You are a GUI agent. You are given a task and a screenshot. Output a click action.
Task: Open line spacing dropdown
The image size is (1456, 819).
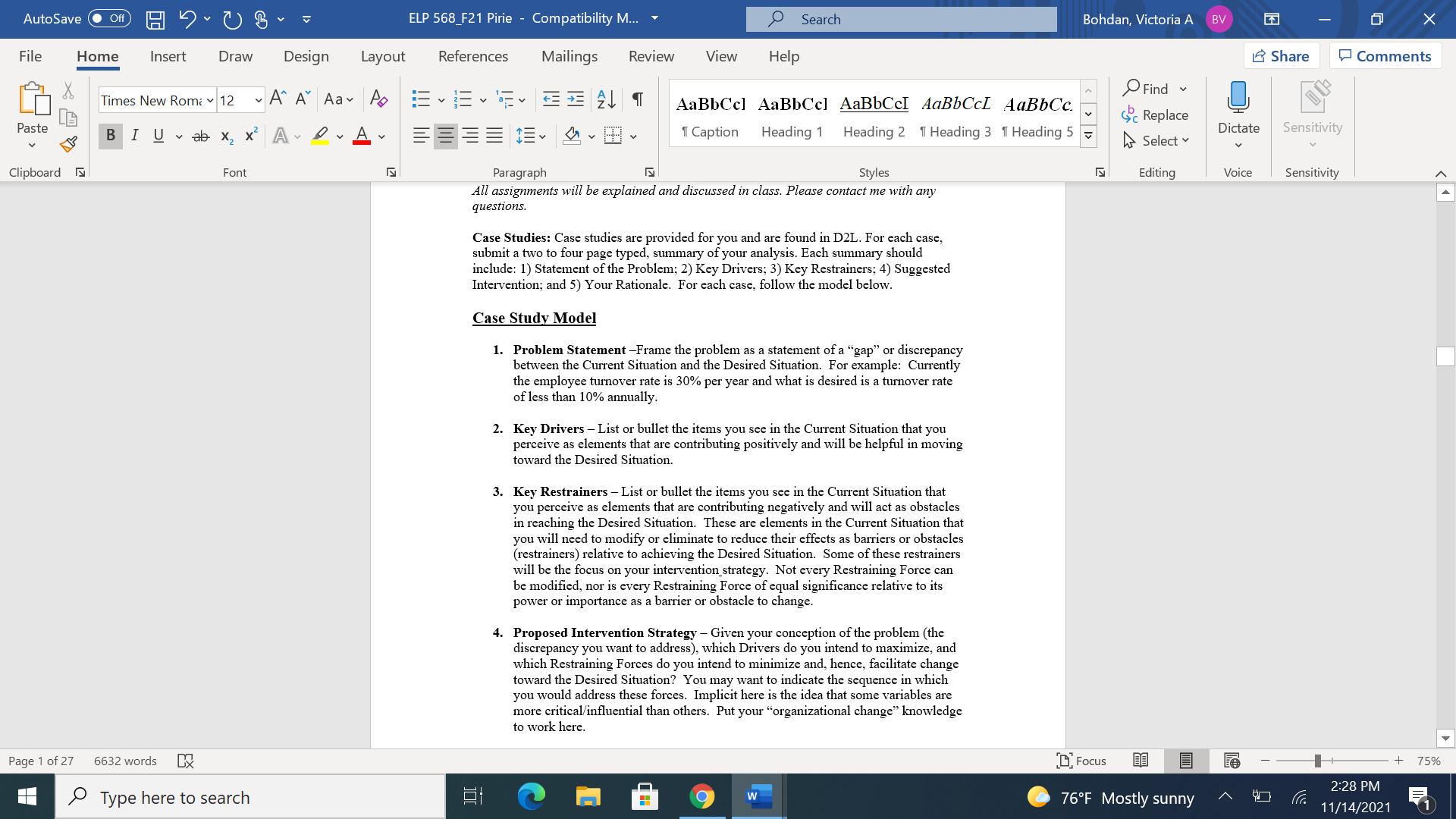(531, 136)
